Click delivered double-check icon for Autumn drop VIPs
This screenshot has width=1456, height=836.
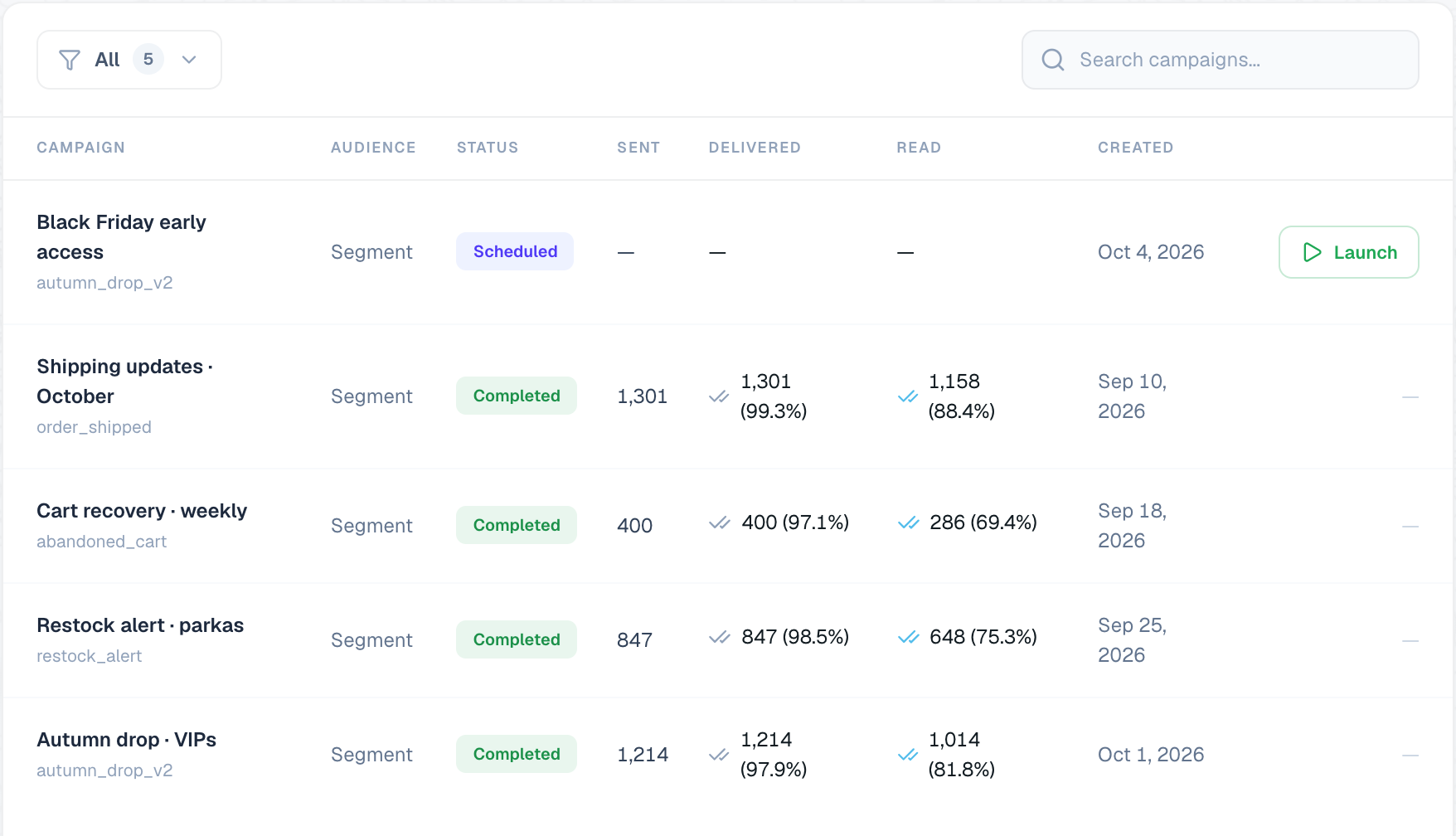click(x=719, y=755)
